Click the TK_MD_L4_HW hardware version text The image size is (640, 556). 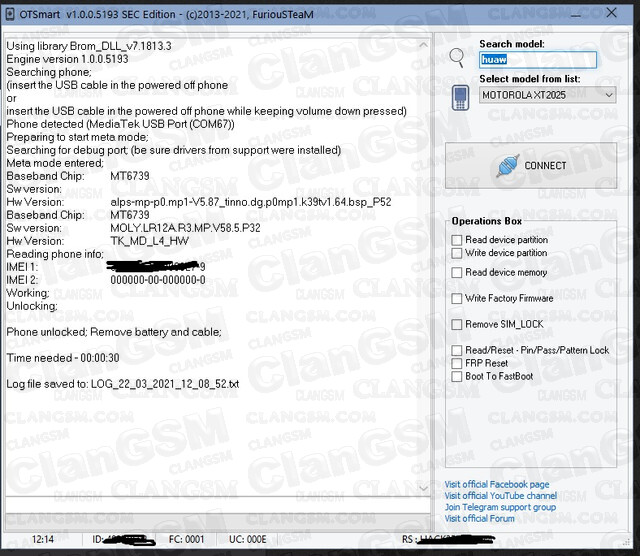[x=149, y=241]
